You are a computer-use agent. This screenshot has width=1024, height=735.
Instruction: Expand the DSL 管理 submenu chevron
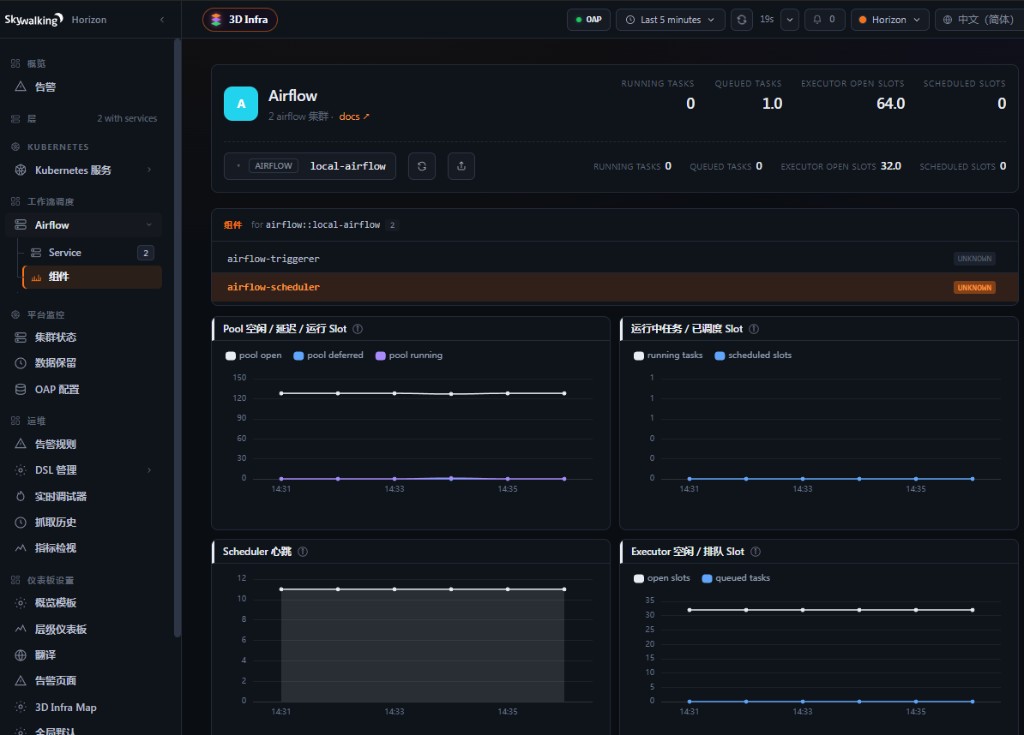click(149, 470)
